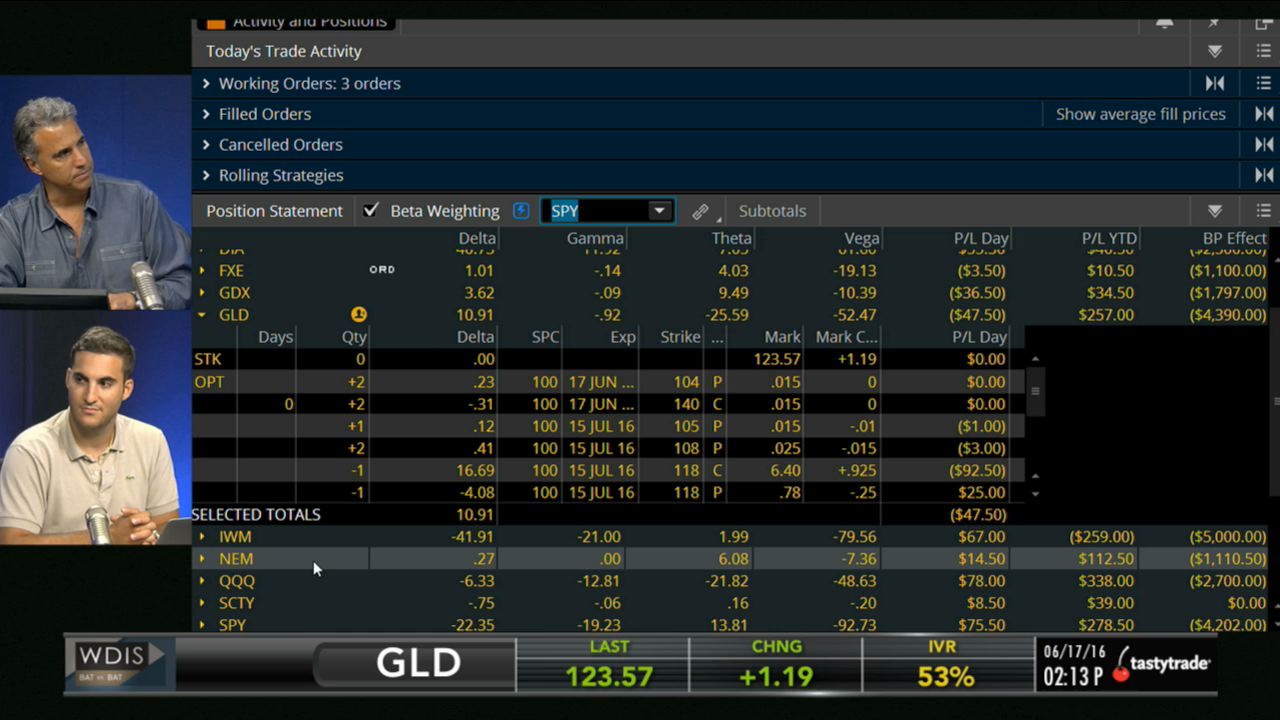This screenshot has height=720, width=1280.
Task: Collapse the GLD position row
Action: (202, 315)
